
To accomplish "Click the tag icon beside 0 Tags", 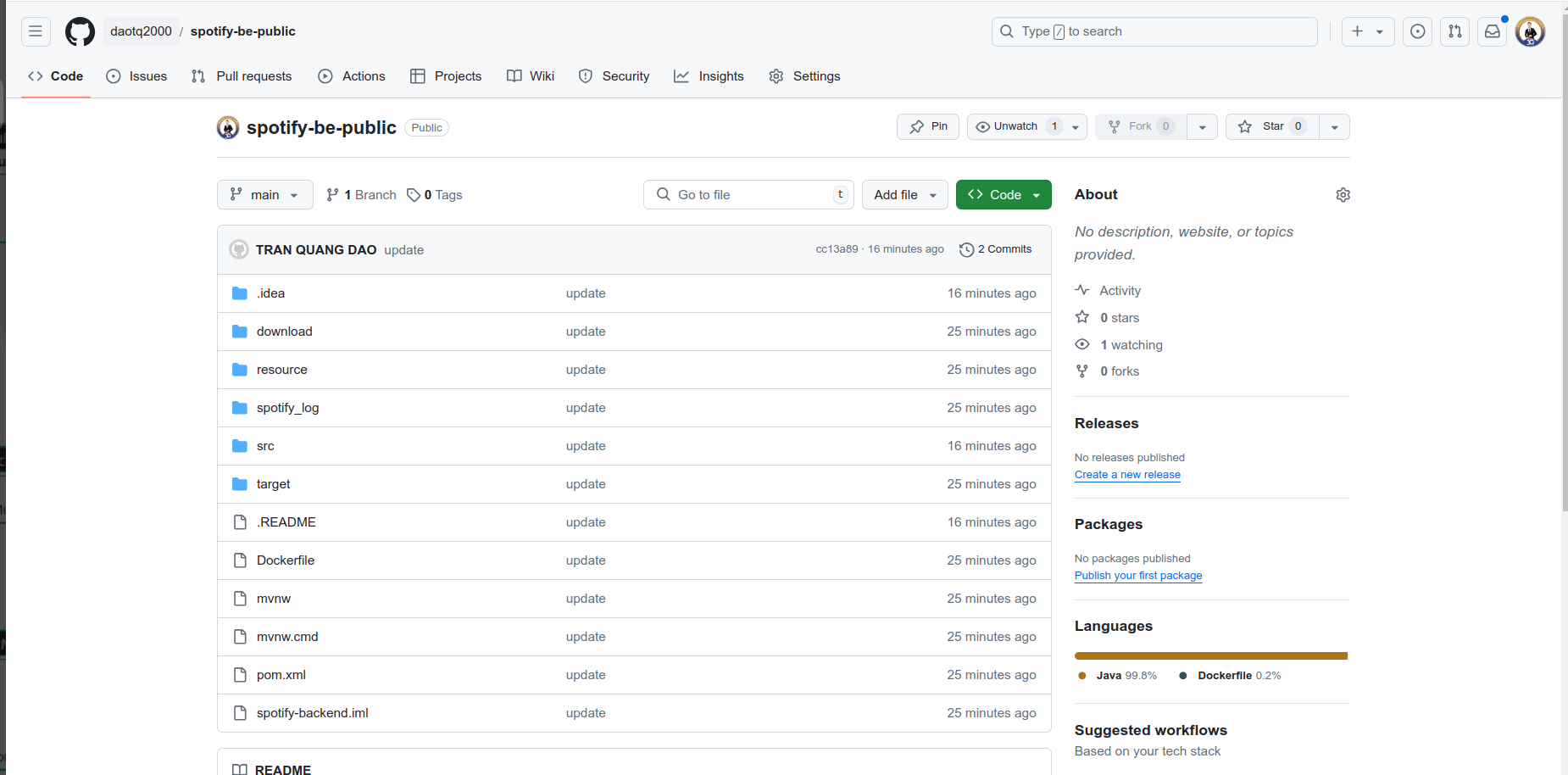I will (x=414, y=195).
